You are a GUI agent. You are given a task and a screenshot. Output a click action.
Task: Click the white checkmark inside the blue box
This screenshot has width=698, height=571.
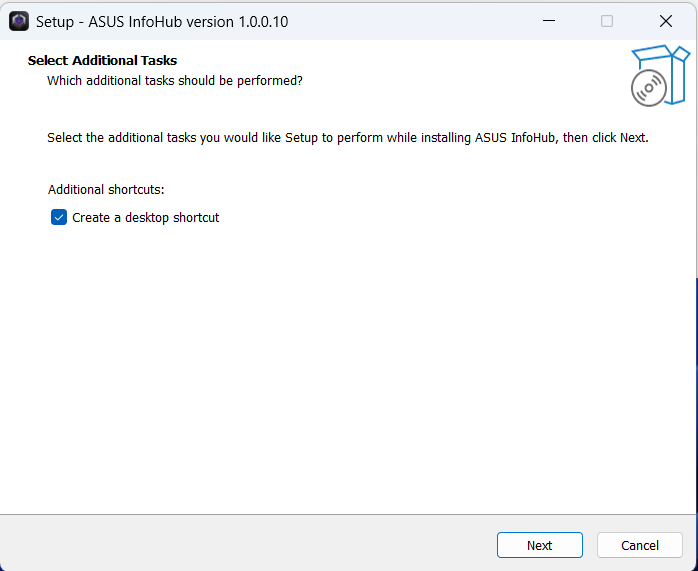(x=59, y=218)
